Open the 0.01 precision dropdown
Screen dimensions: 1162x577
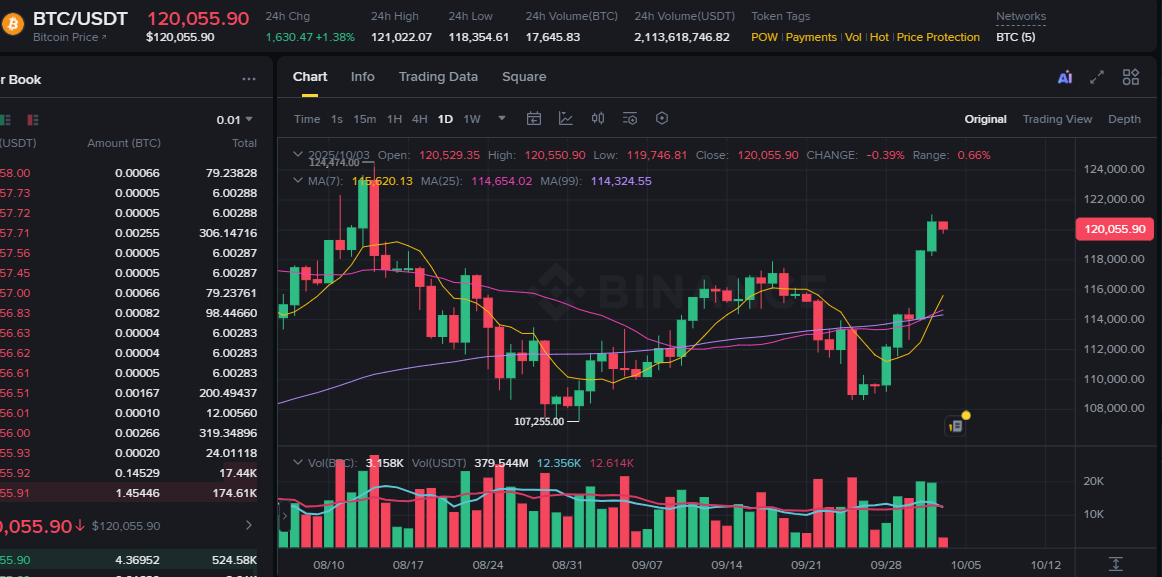point(232,118)
